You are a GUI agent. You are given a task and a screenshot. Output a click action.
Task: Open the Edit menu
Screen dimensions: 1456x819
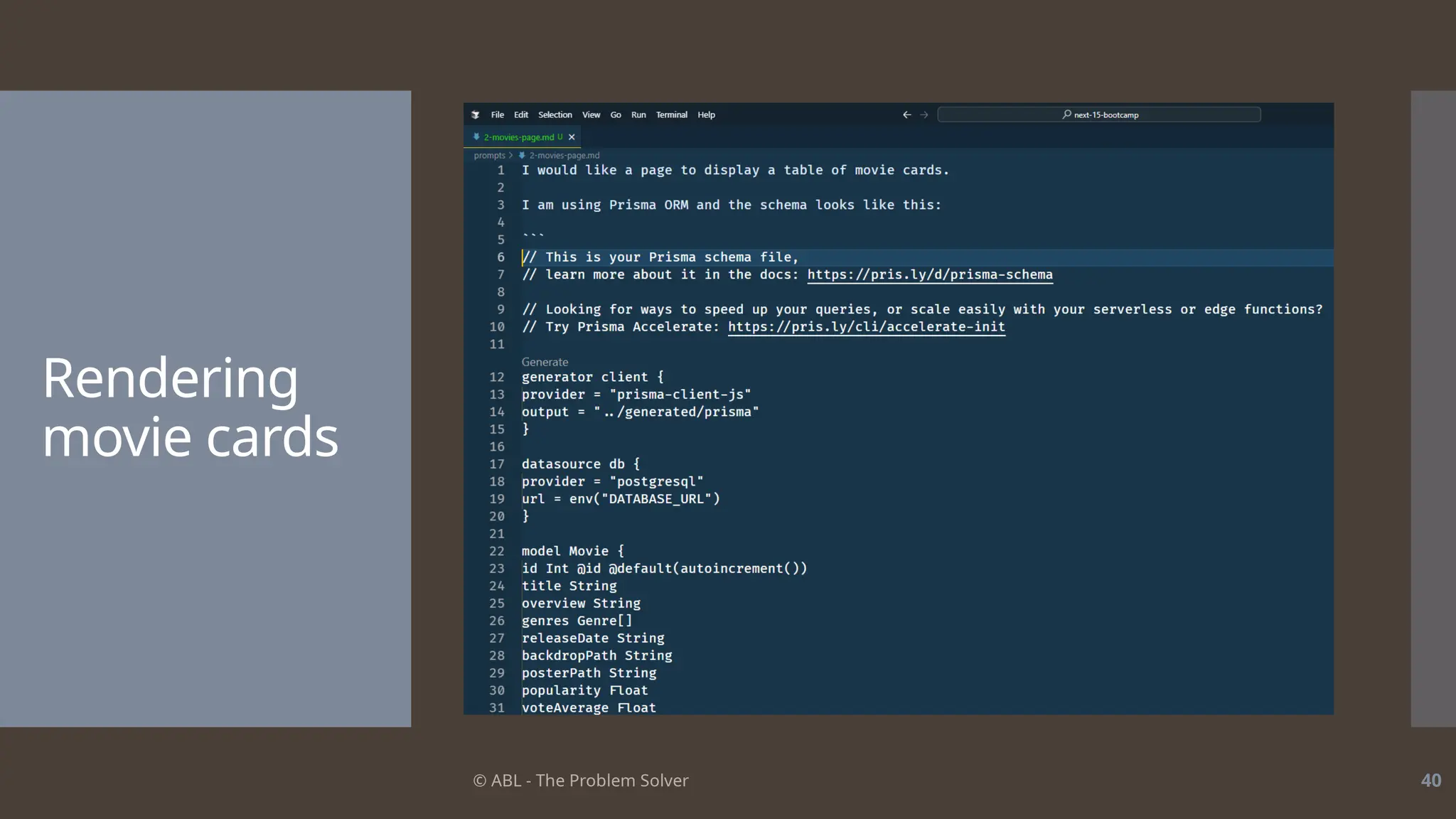[x=521, y=114]
